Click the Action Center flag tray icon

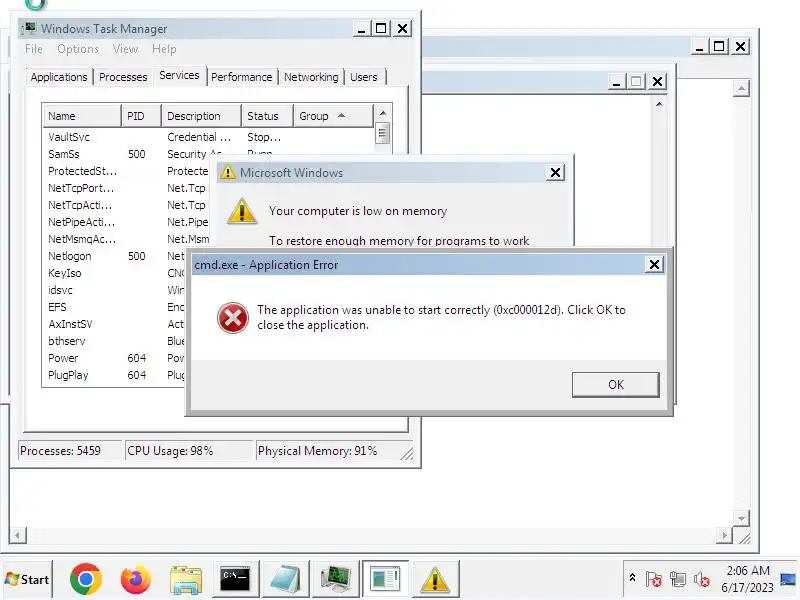[654, 579]
